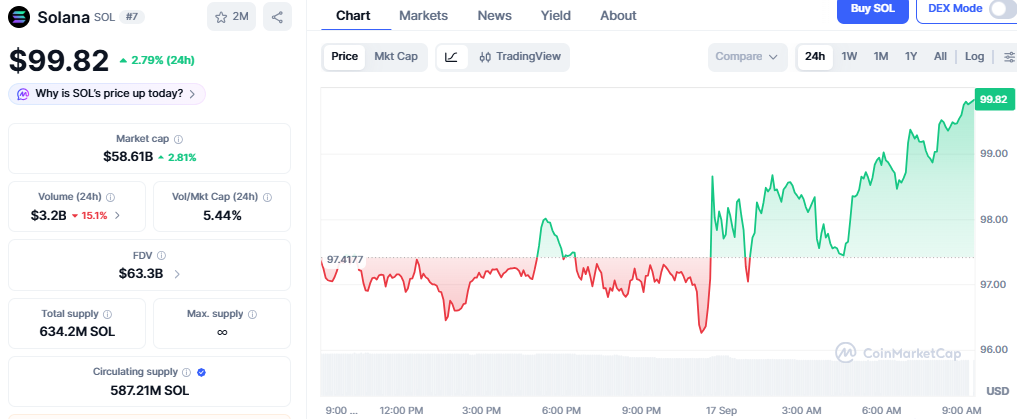Open chart settings sliders icon

[x=1009, y=57]
